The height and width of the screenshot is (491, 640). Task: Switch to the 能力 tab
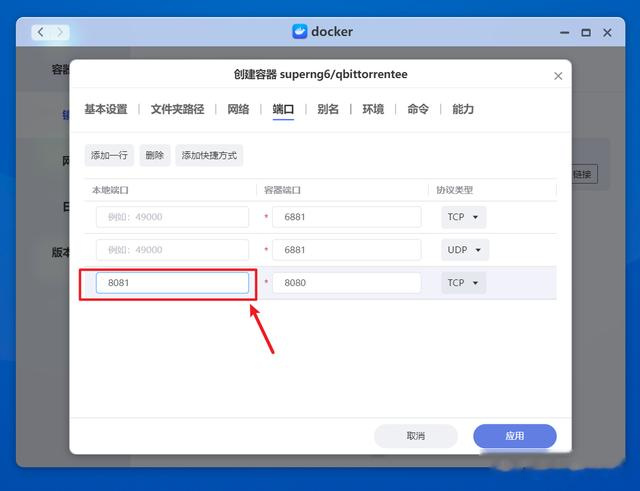click(463, 109)
